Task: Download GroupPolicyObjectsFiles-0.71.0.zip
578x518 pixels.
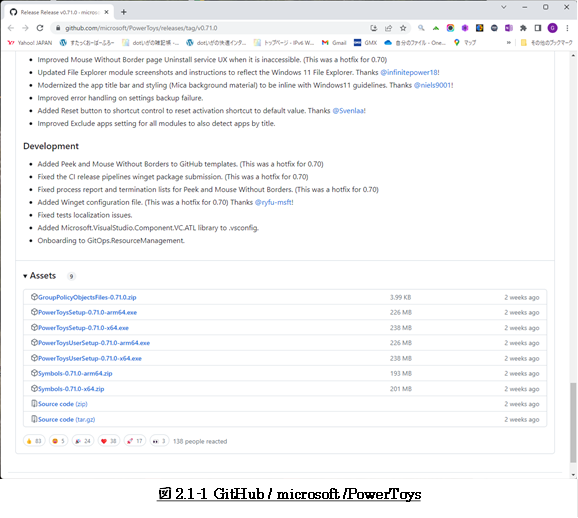Action: (x=87, y=297)
